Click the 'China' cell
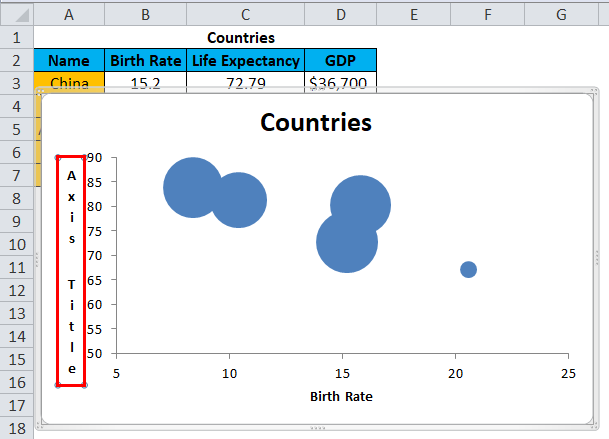Screen dimensions: 609x439 click(69, 82)
